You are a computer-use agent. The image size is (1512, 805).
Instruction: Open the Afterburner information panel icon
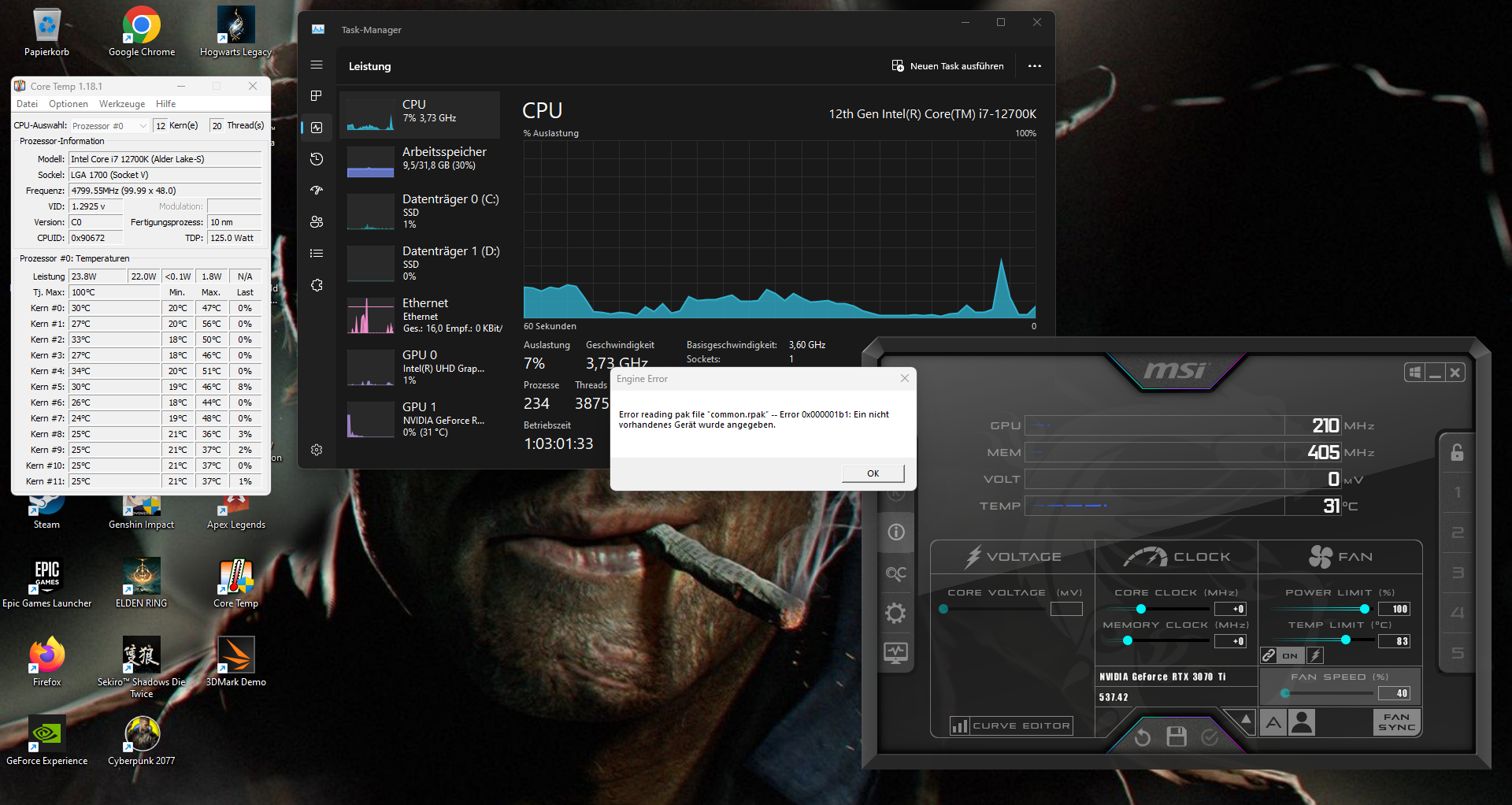click(895, 532)
